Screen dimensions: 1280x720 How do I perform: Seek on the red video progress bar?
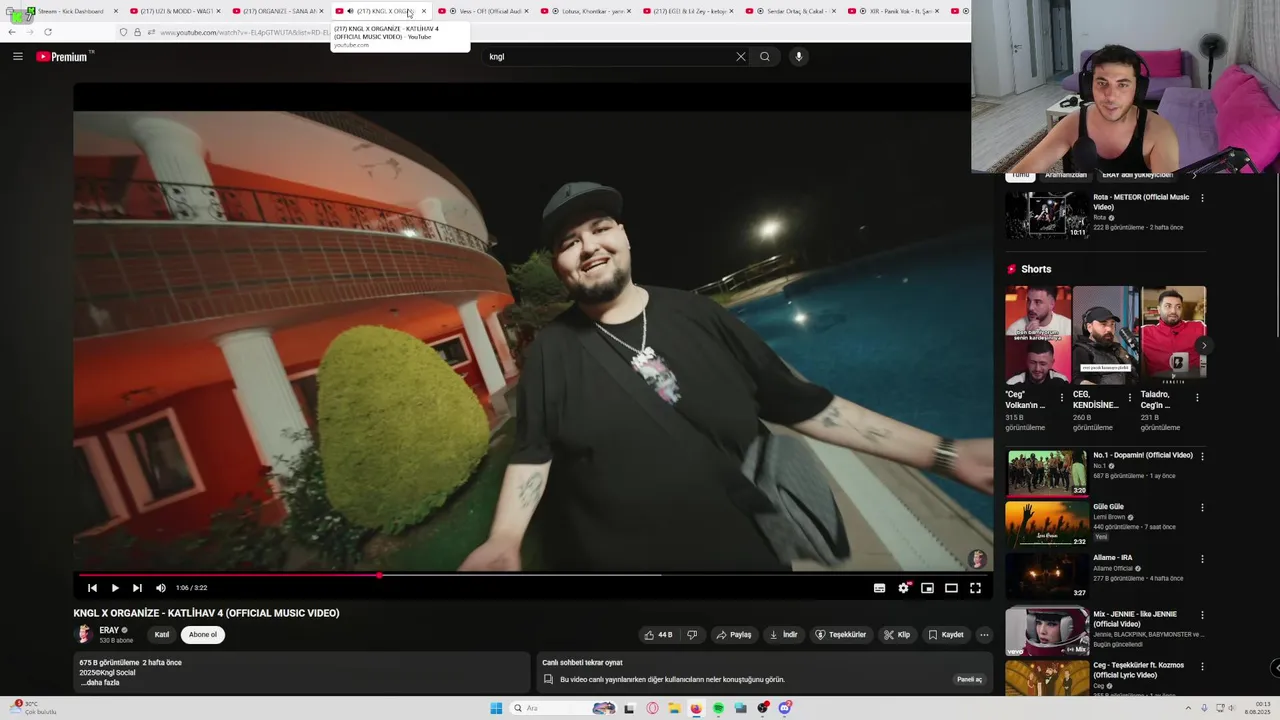pyautogui.click(x=533, y=575)
